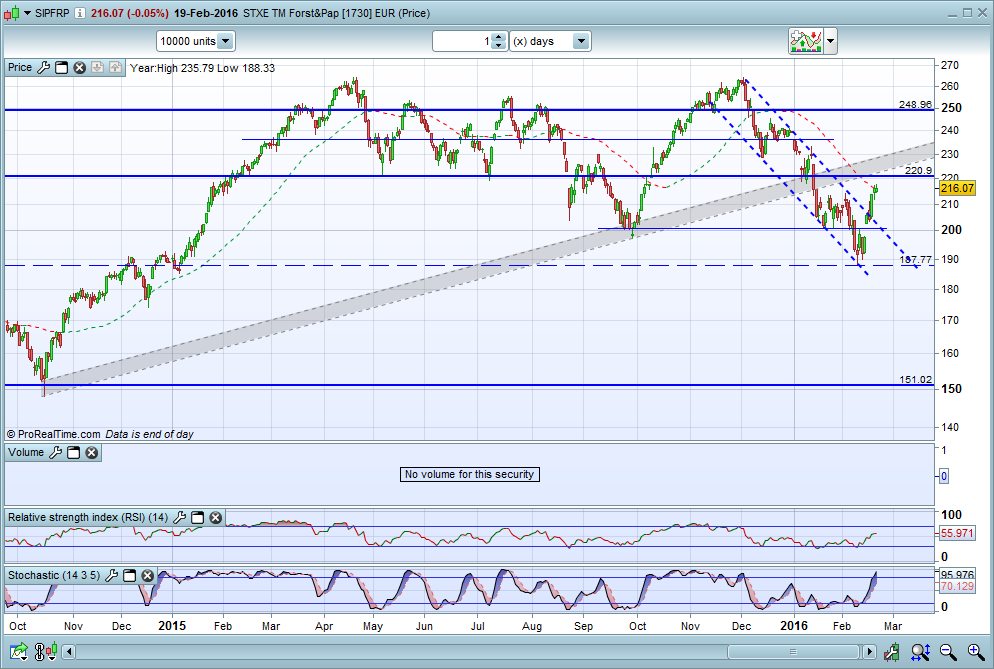Open the 10000 units dropdown

225,41
